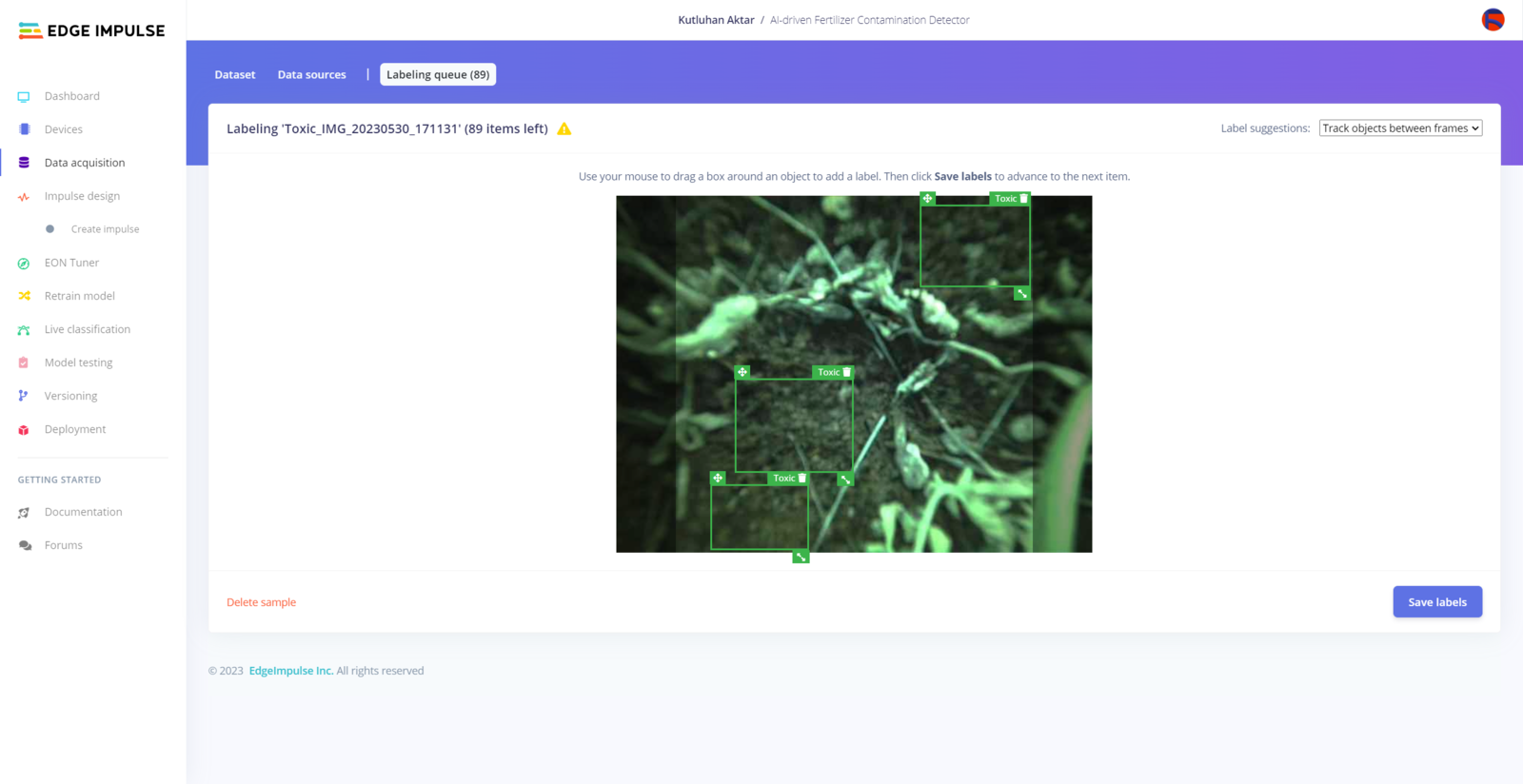The width and height of the screenshot is (1523, 784).
Task: Click the Impulse design pulse icon
Action: tap(24, 197)
